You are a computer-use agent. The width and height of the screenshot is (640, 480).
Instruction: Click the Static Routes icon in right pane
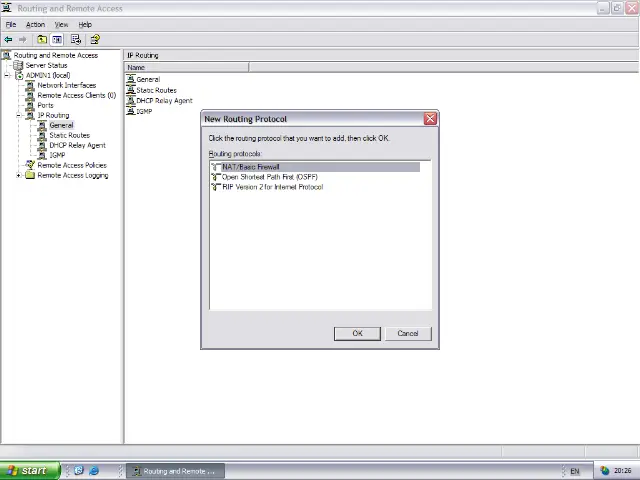(131, 90)
